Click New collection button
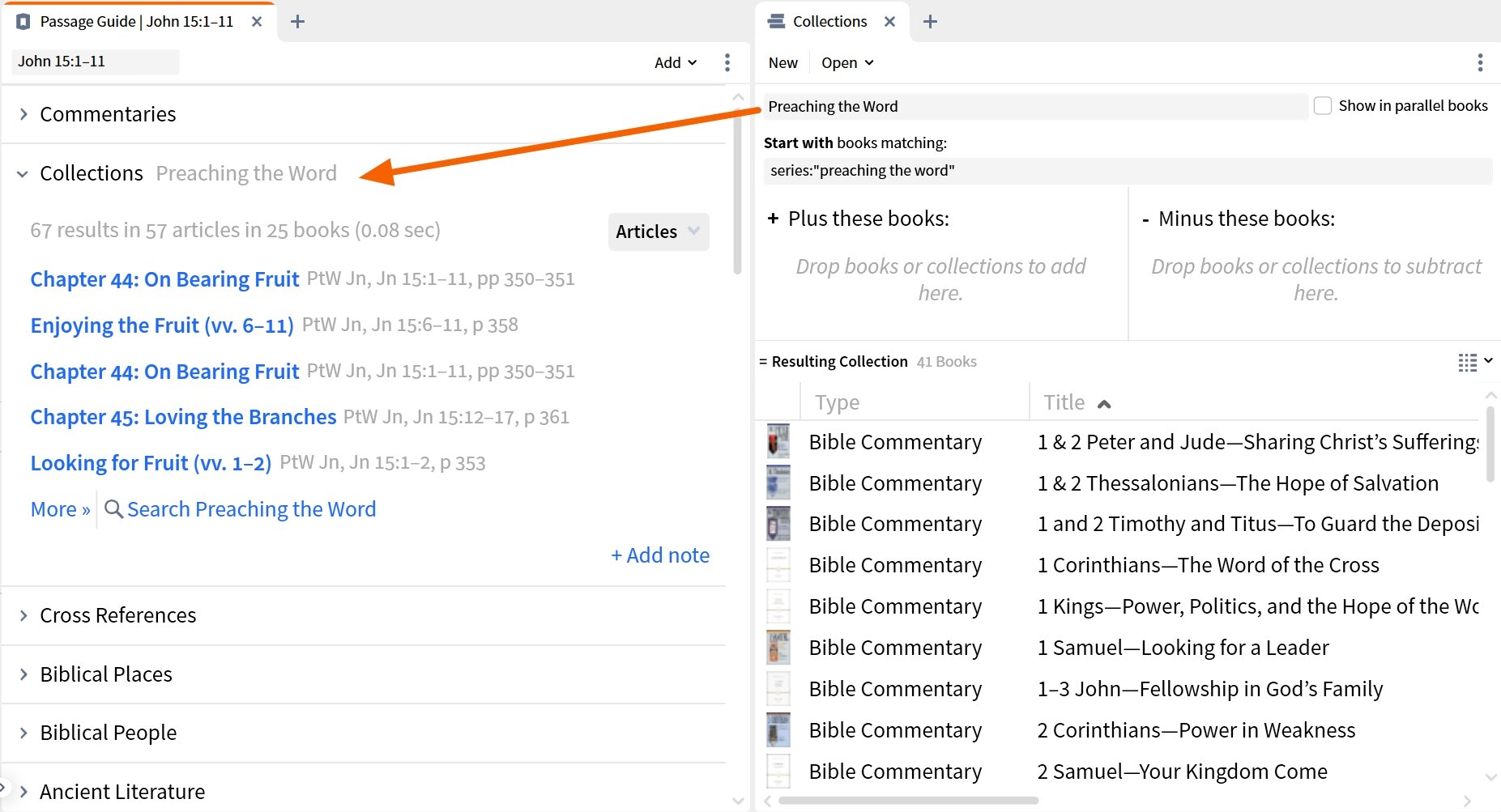Screen dimensions: 1501x812 pos(783,62)
